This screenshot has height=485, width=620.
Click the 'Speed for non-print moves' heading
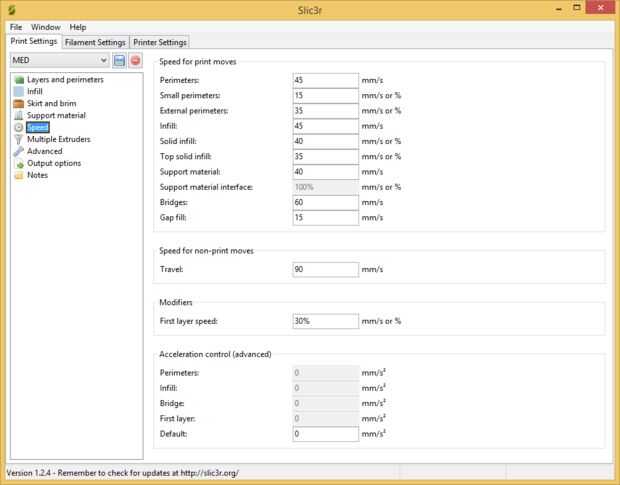[206, 251]
